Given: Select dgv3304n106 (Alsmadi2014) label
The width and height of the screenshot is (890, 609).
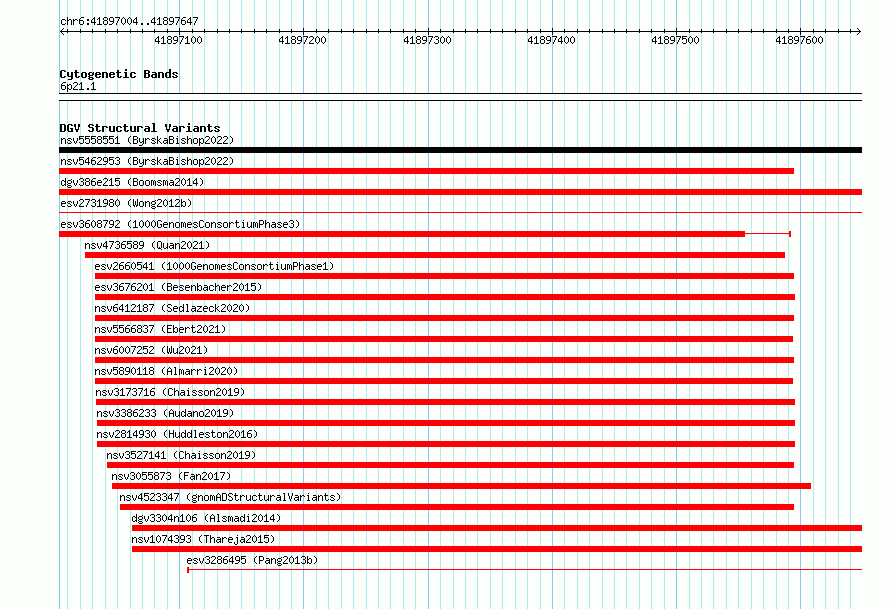Looking at the screenshot, I should [x=206, y=518].
